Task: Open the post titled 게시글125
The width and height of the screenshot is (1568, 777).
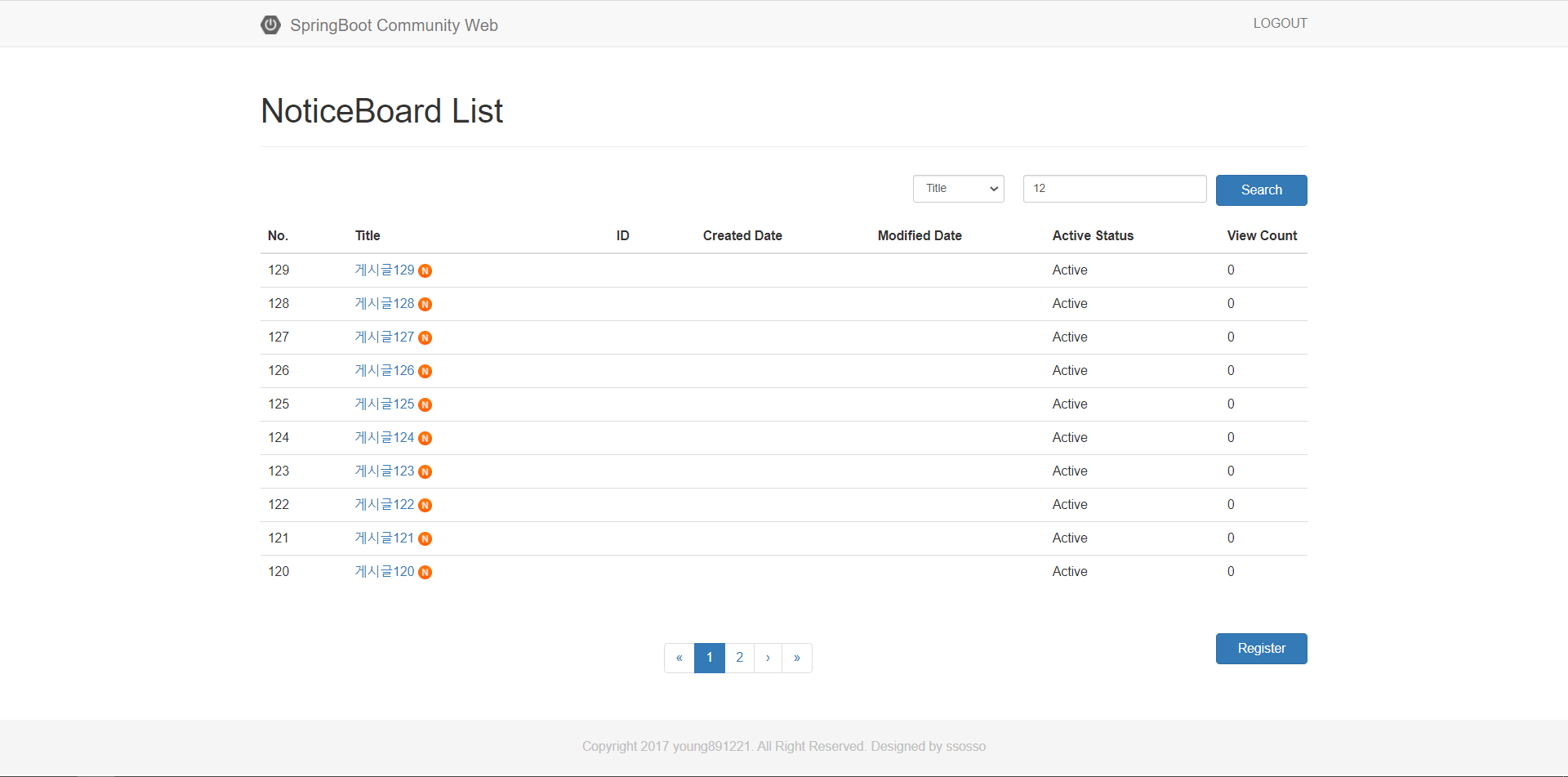Action: (385, 404)
